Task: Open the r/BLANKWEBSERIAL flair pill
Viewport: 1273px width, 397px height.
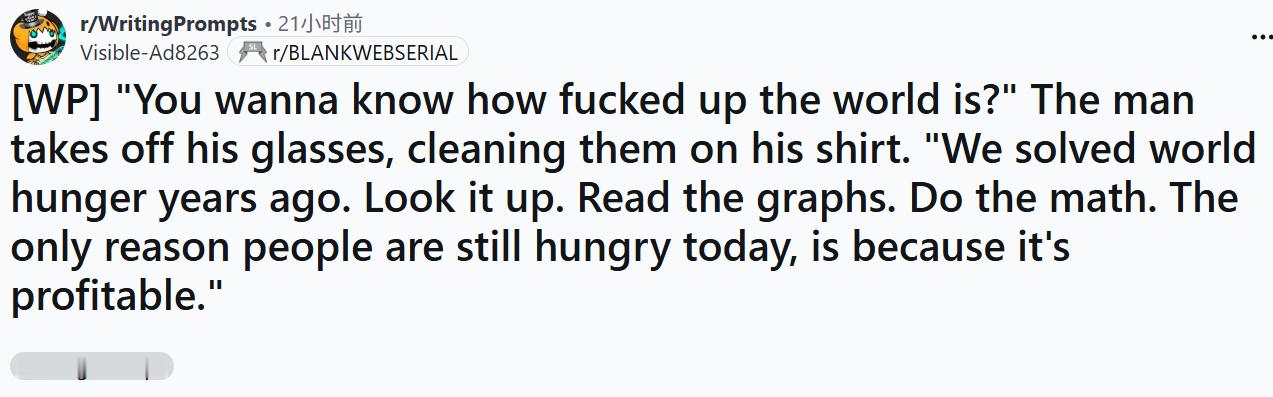Action: coord(347,52)
